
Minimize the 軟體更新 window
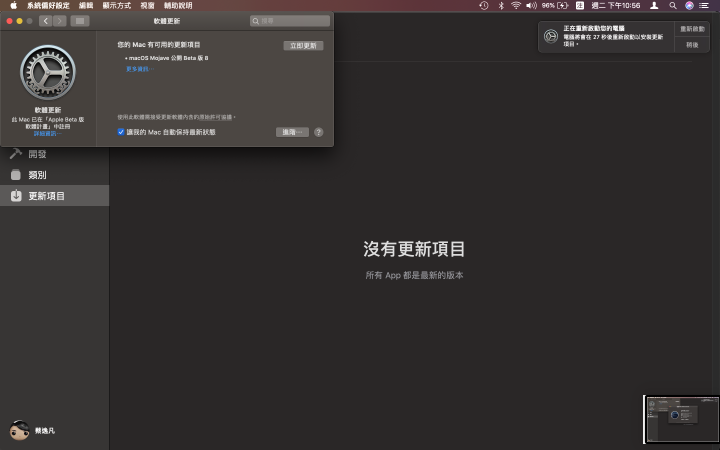19,21
